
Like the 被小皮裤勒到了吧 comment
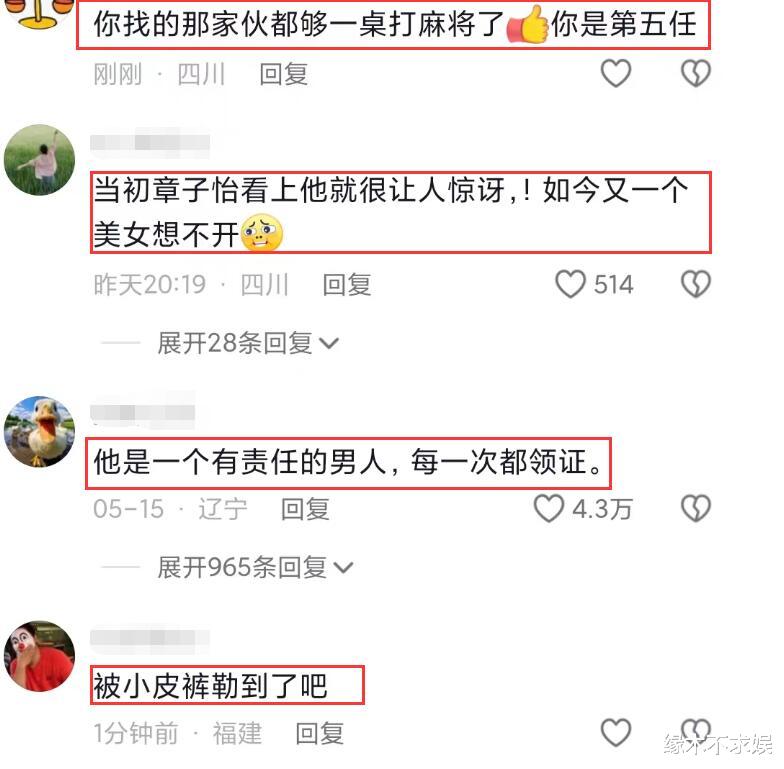click(616, 732)
